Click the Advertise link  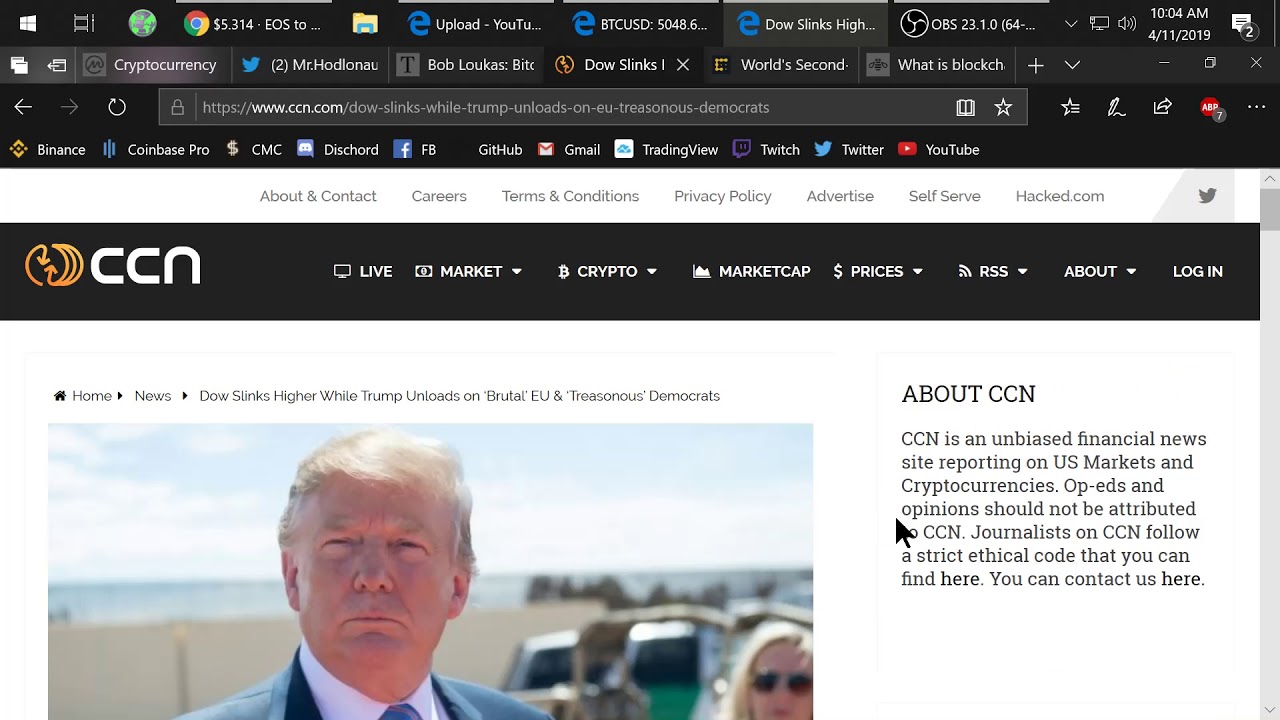click(x=840, y=196)
